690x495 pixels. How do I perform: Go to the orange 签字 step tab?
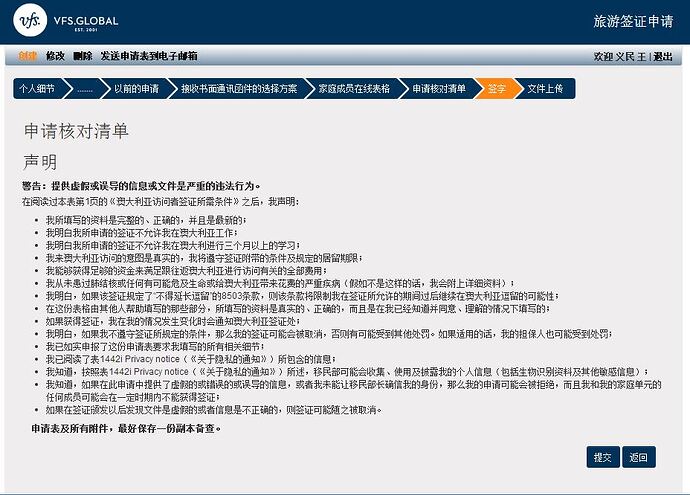[497, 89]
